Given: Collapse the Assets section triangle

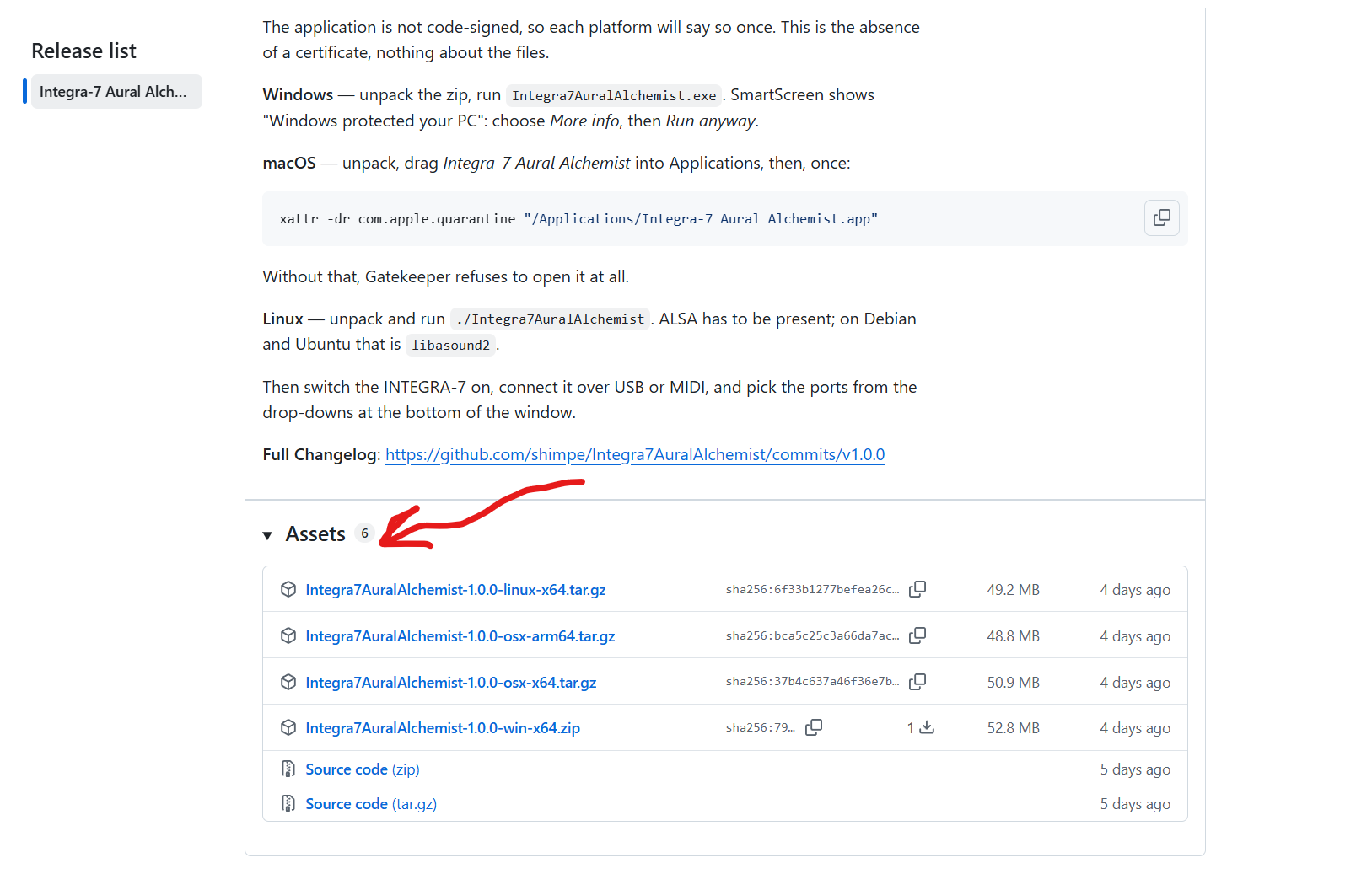Looking at the screenshot, I should click(267, 535).
